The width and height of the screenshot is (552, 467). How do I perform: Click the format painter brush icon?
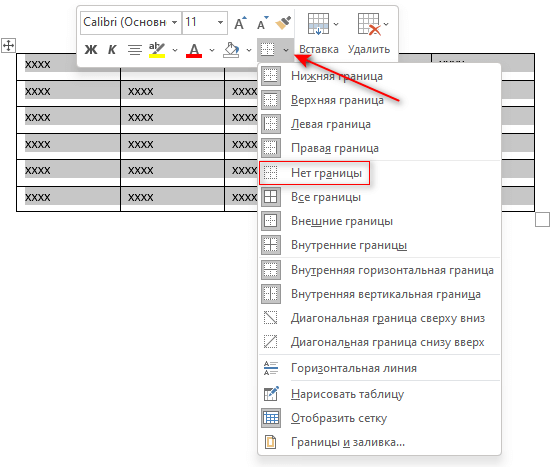283,23
